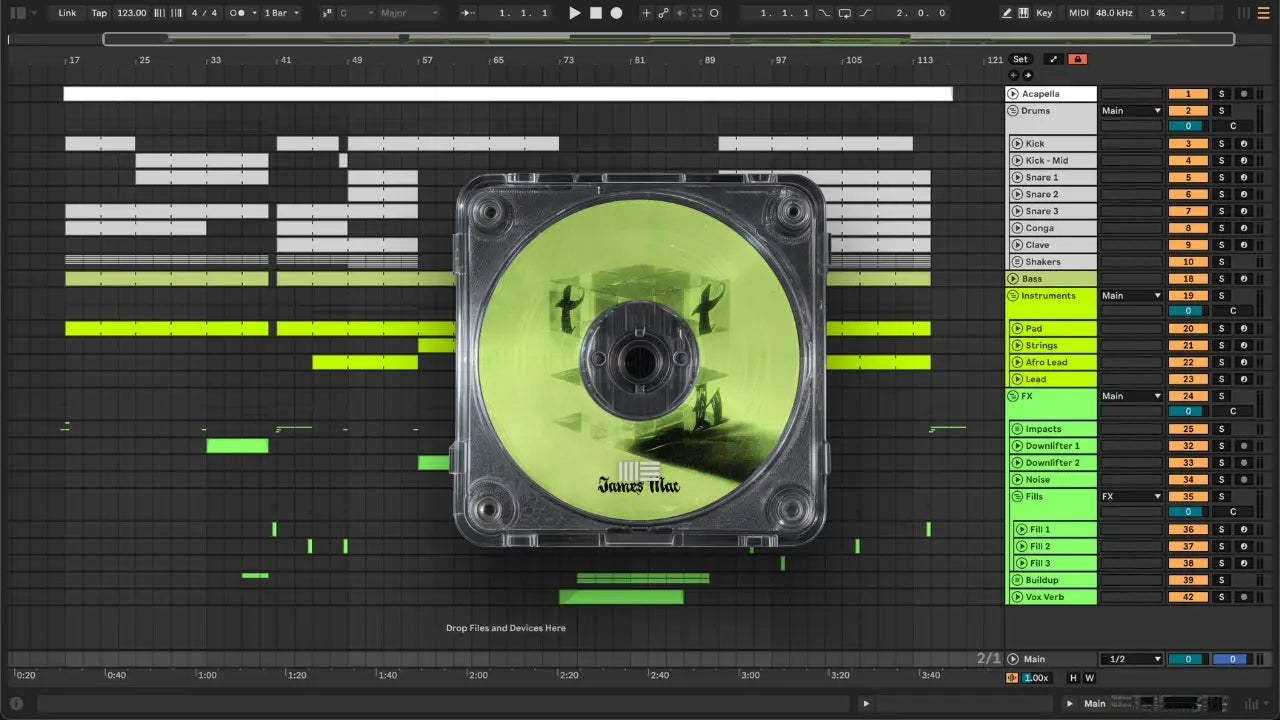Click the info view icon at bottom left

(16, 703)
